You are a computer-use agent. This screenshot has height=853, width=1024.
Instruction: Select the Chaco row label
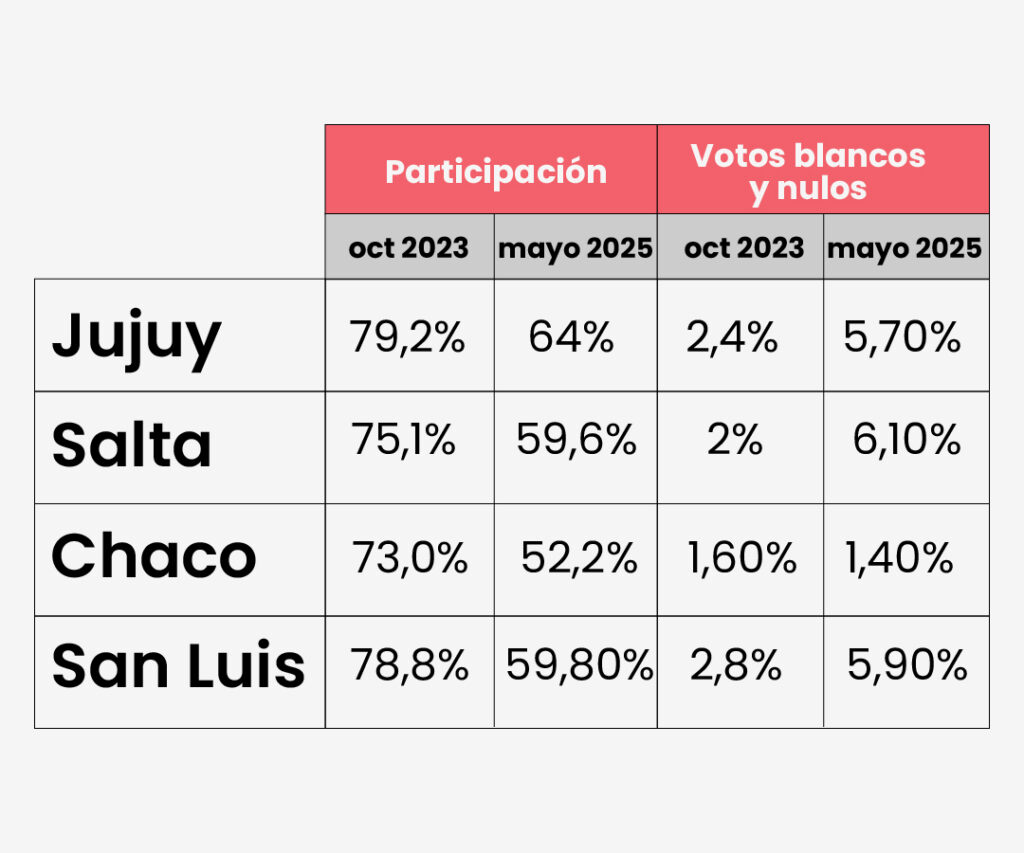pyautogui.click(x=154, y=556)
